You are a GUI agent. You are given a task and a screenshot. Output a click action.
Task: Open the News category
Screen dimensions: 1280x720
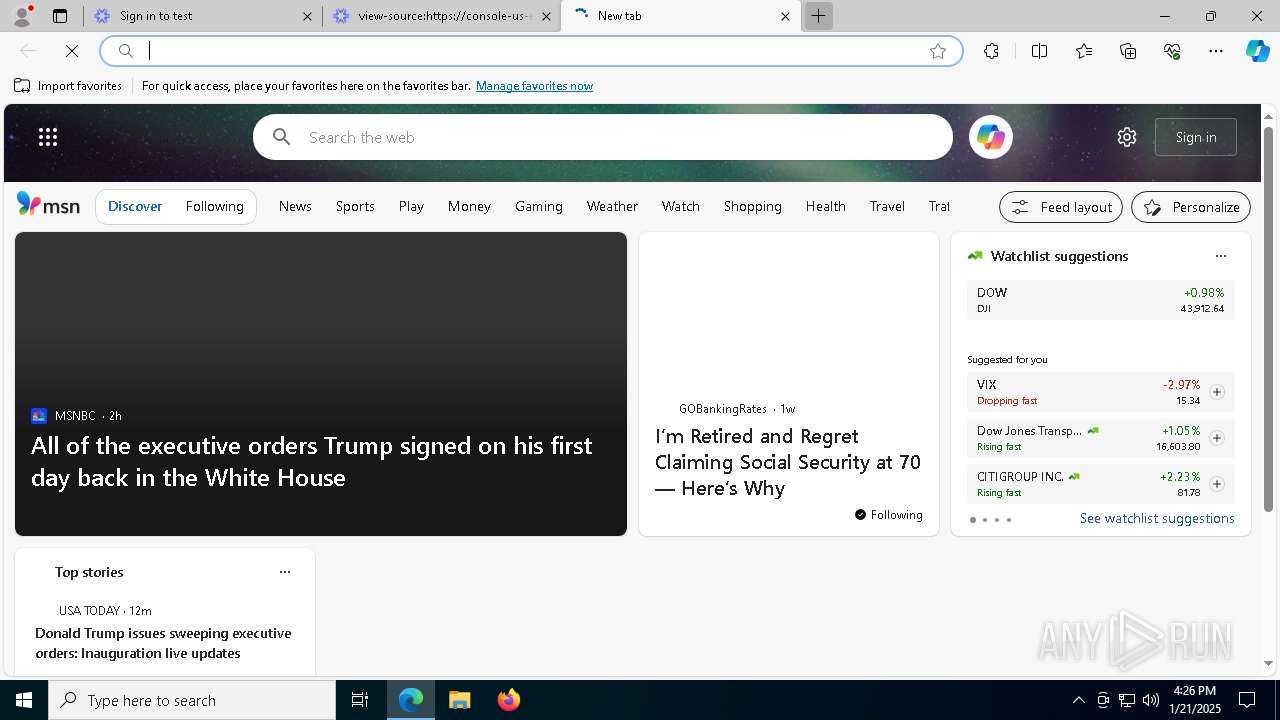[295, 206]
